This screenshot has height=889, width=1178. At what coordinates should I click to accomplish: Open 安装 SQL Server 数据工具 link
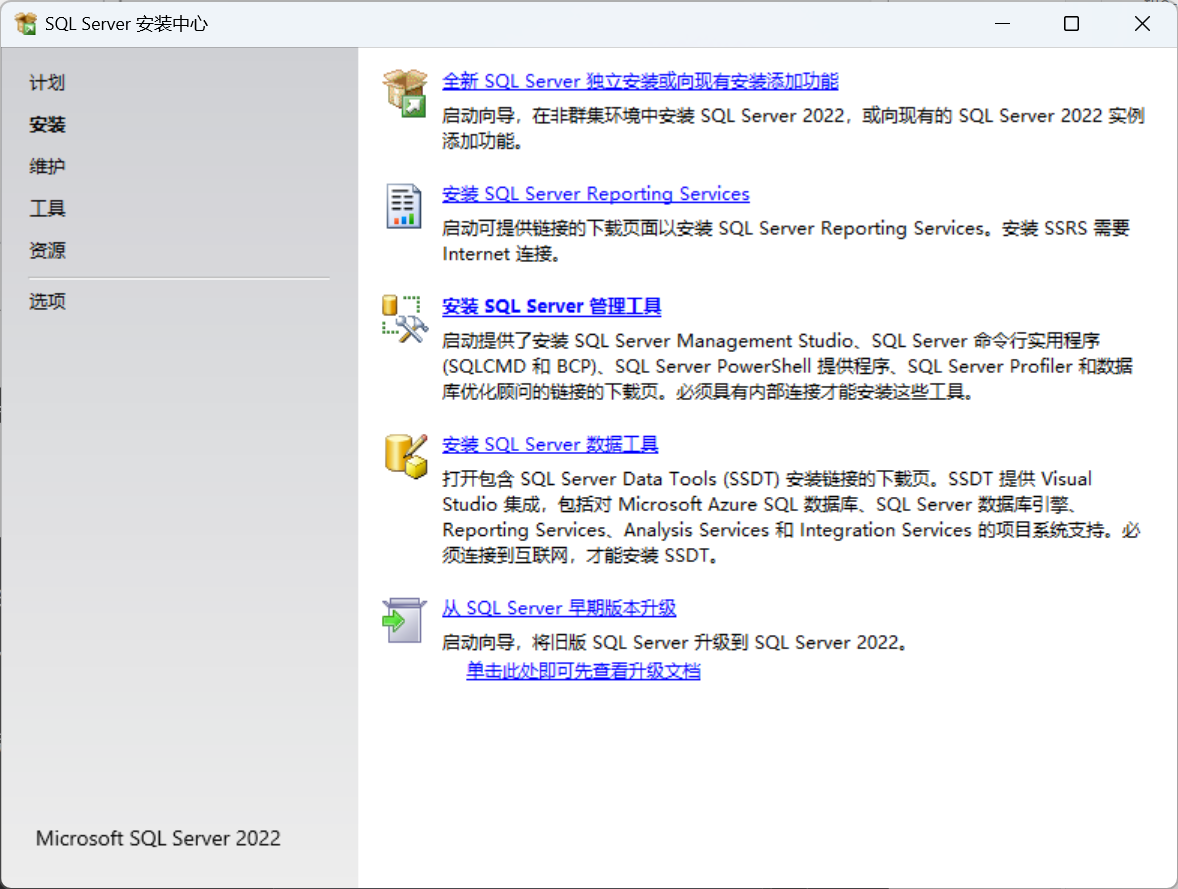(x=550, y=444)
